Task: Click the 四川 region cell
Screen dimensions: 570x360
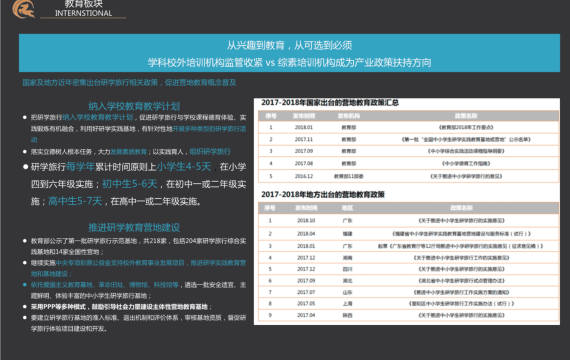Action: pos(347,269)
